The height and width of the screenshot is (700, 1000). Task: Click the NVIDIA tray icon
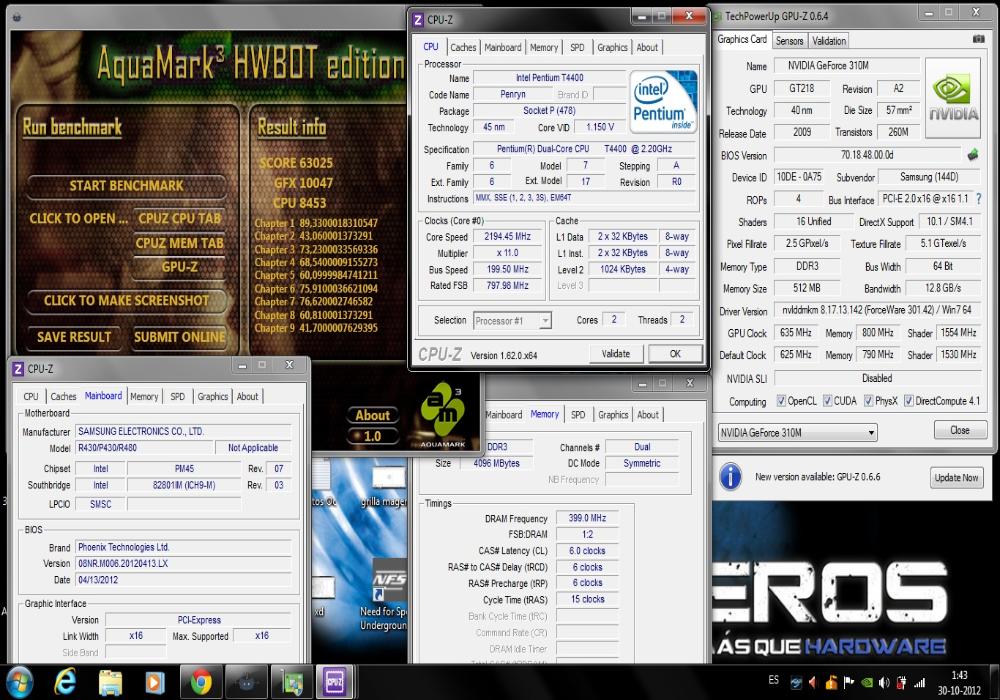point(867,683)
